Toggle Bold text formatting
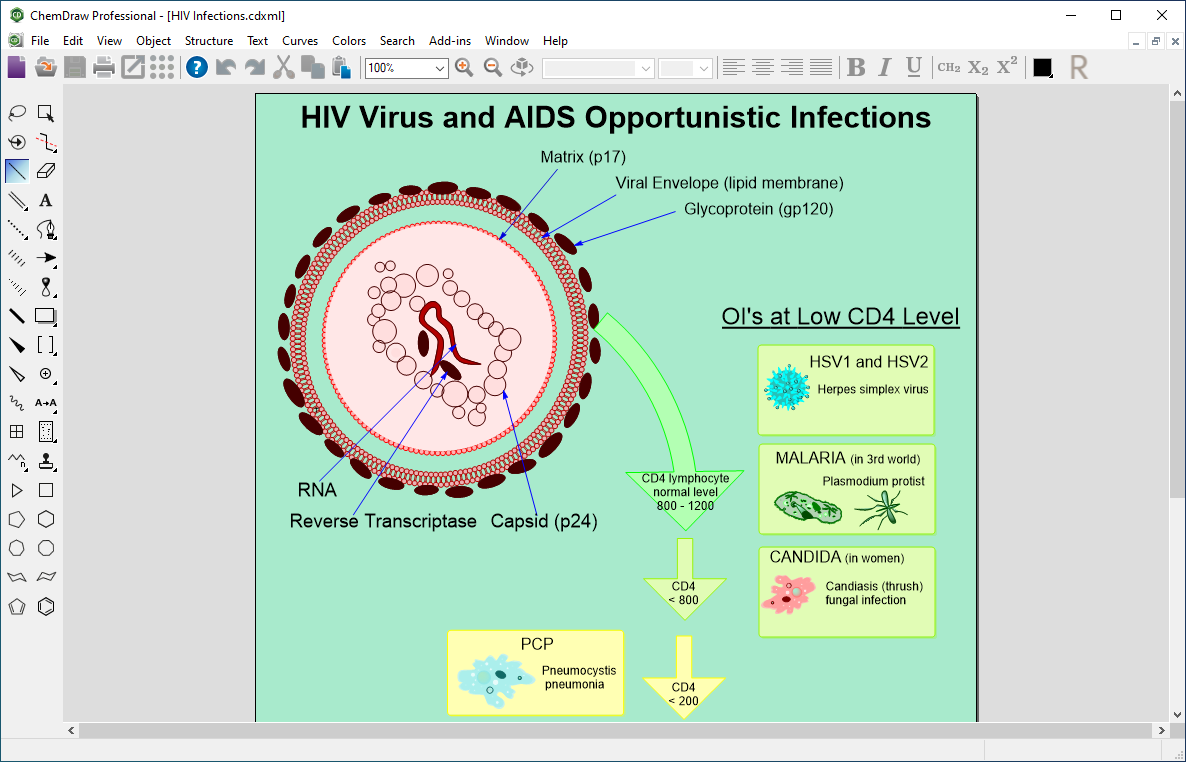This screenshot has width=1186, height=762. 855,67
